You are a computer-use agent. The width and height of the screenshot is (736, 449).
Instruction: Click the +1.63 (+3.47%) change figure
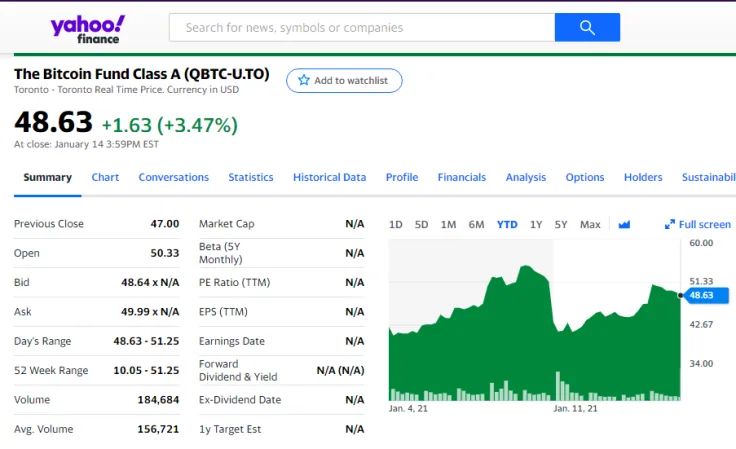170,125
